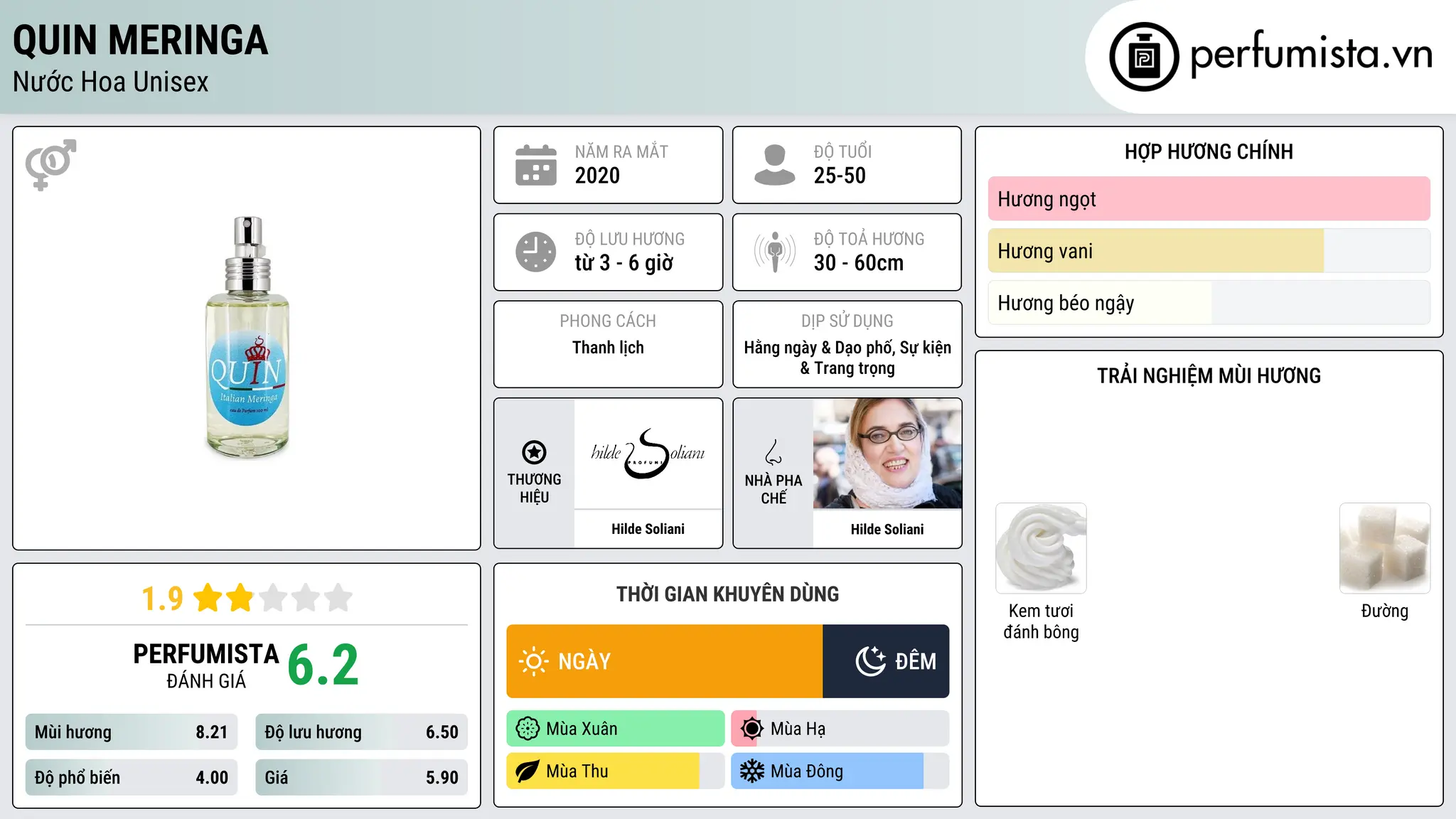This screenshot has height=819, width=1456.
Task: Click the Mùa Hạ season bar
Action: pos(840,729)
